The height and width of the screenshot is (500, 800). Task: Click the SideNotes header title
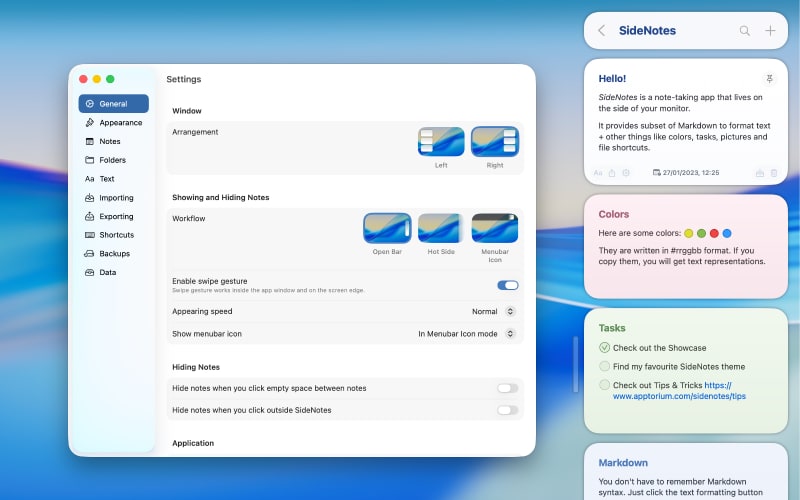click(647, 31)
